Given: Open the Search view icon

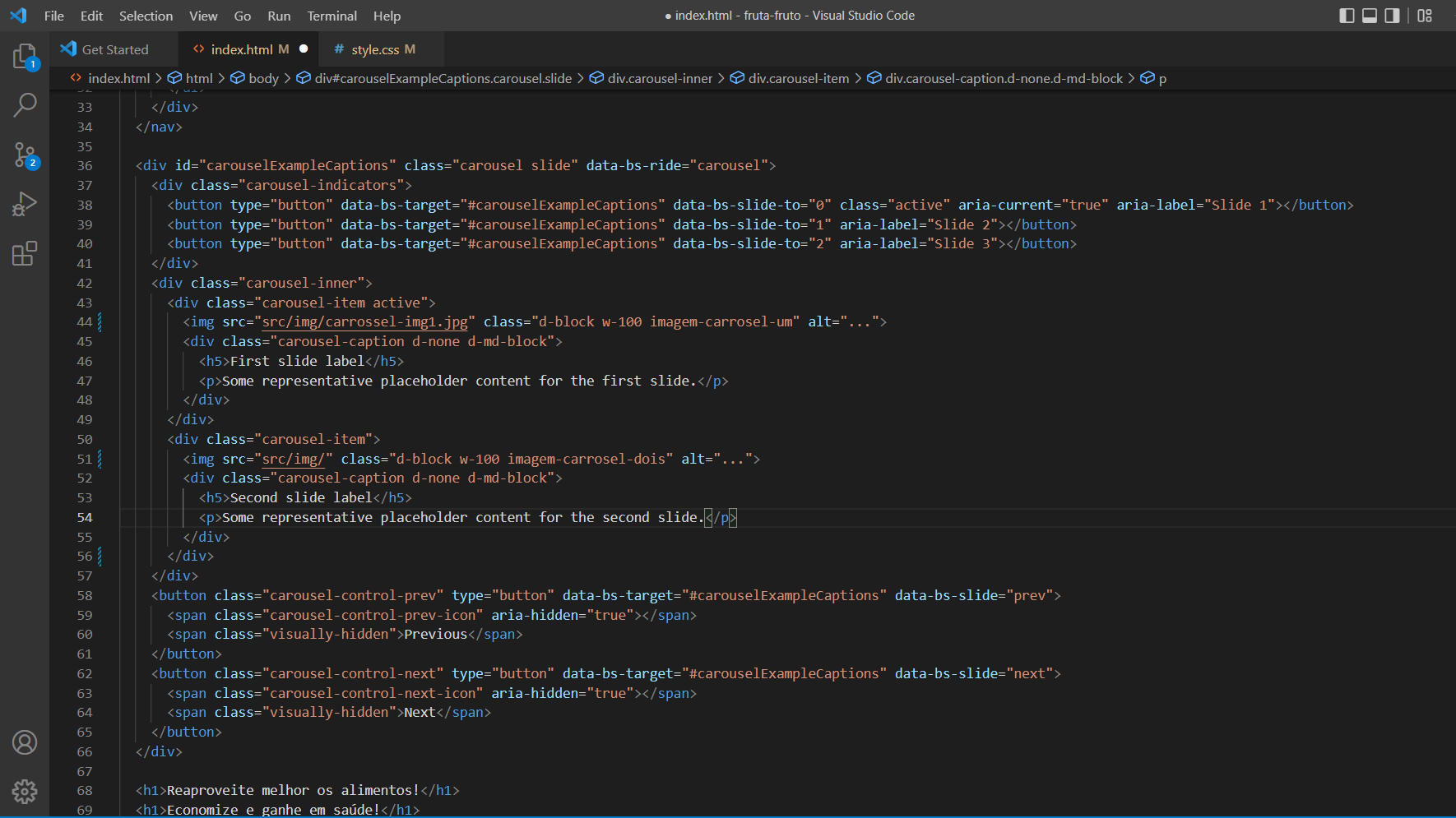Looking at the screenshot, I should point(25,105).
